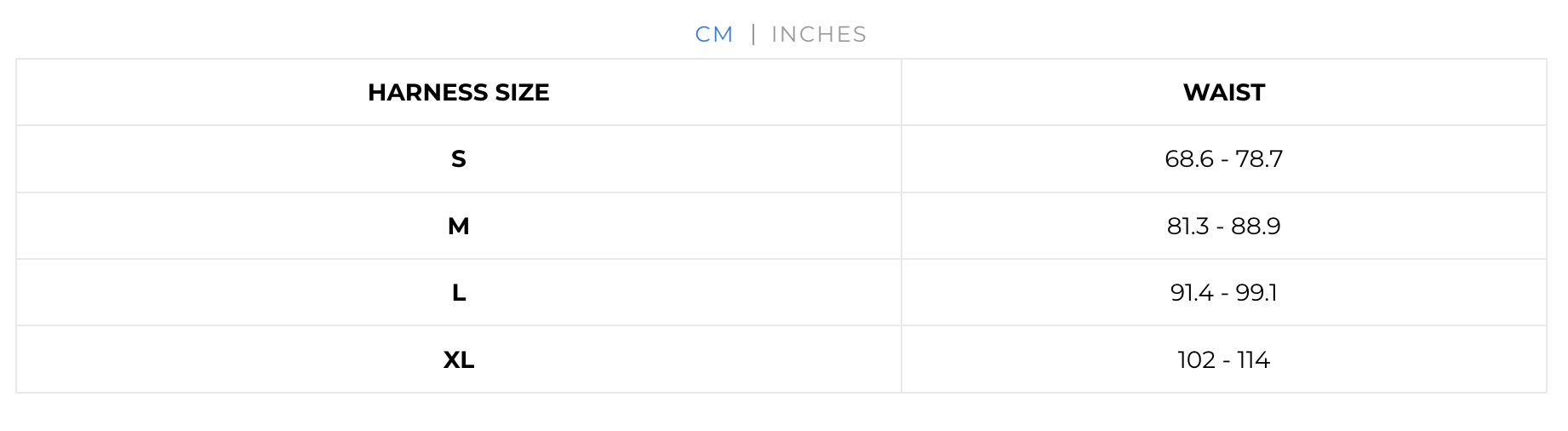Click the separator between CM and INCHES
Viewport: 1568px width, 431px height.
[753, 34]
